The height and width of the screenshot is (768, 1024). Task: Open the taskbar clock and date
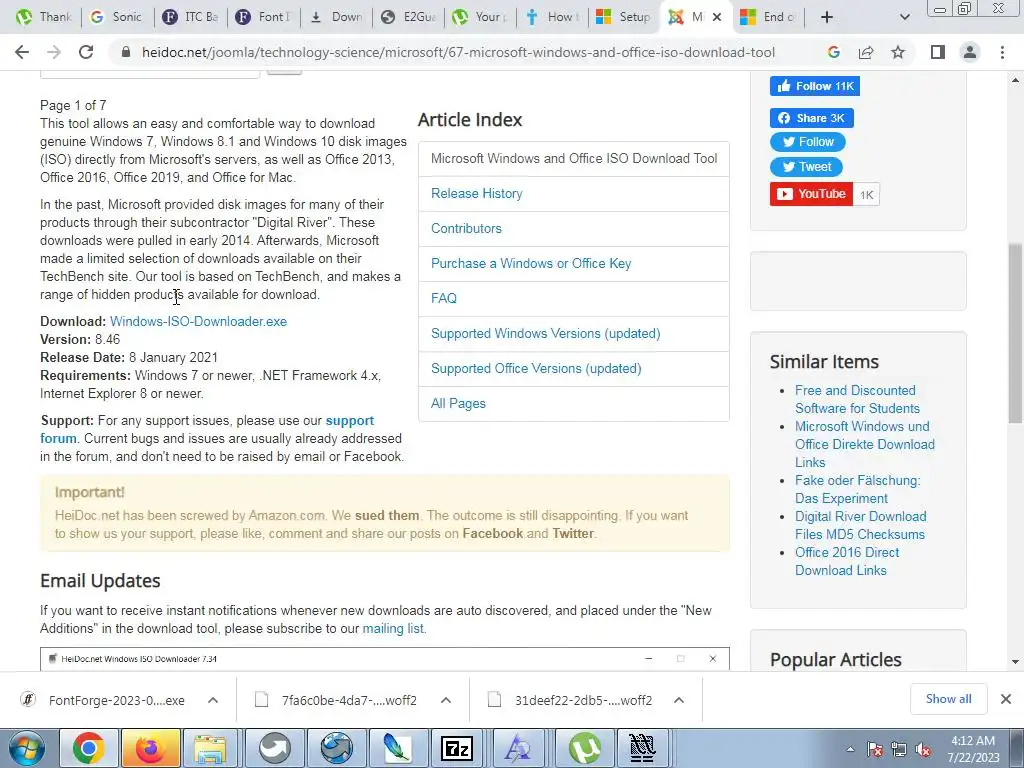tap(974, 749)
